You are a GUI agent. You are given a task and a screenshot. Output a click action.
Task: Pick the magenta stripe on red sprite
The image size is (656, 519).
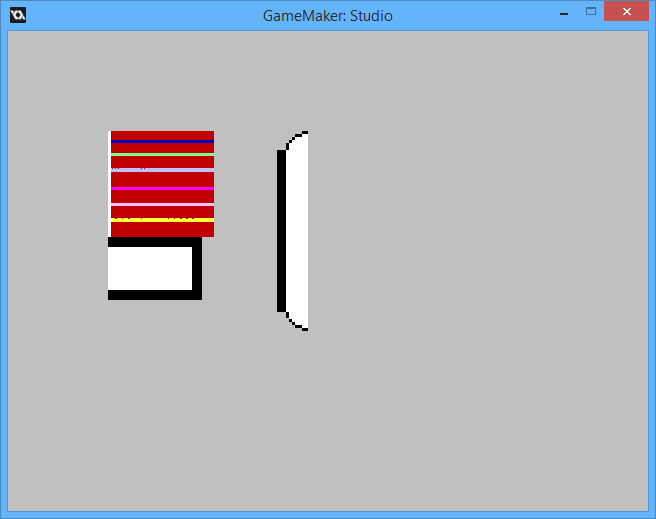tap(162, 188)
